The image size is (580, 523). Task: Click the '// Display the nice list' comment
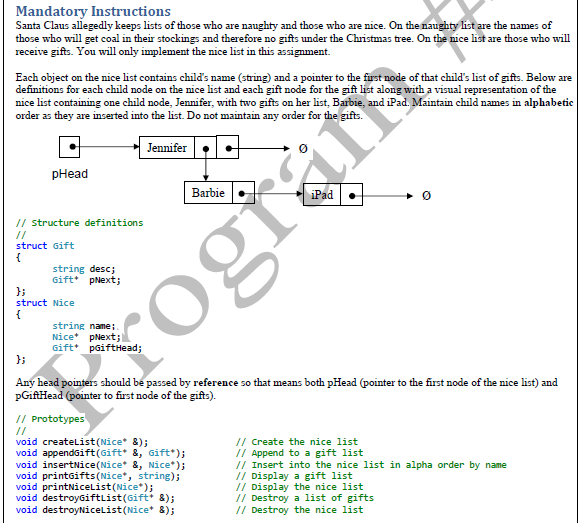pyautogui.click(x=299, y=487)
